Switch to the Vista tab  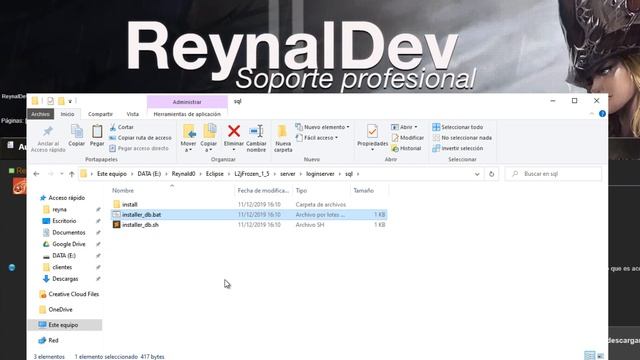[x=133, y=114]
